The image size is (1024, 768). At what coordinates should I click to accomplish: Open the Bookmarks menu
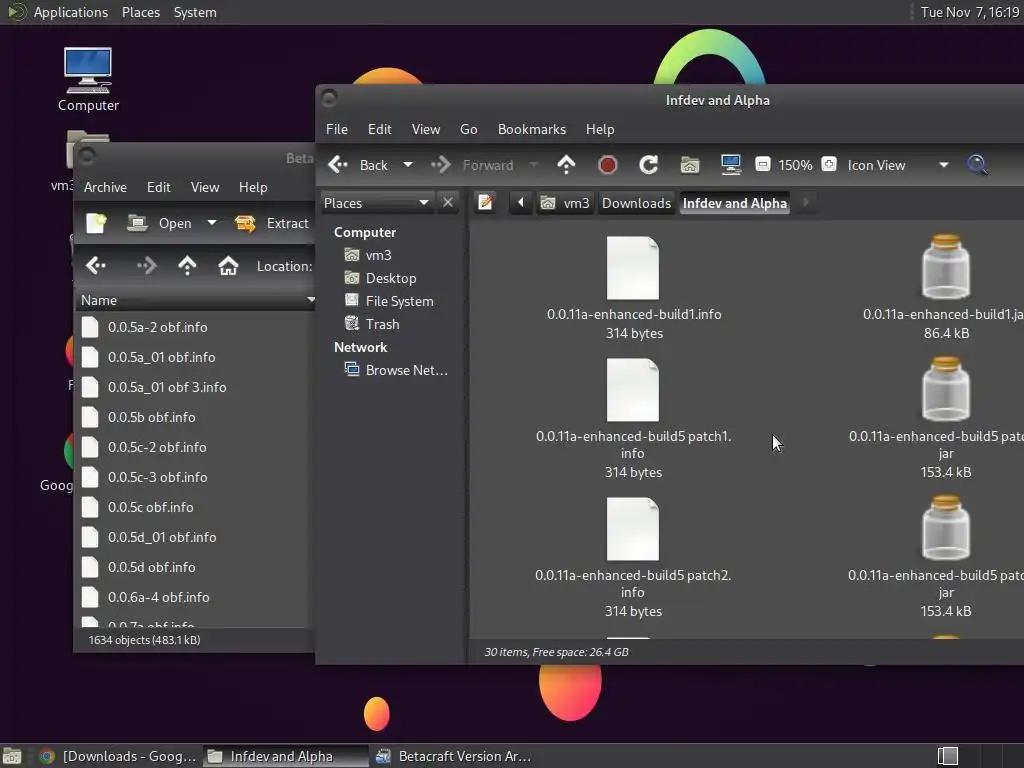coord(532,129)
